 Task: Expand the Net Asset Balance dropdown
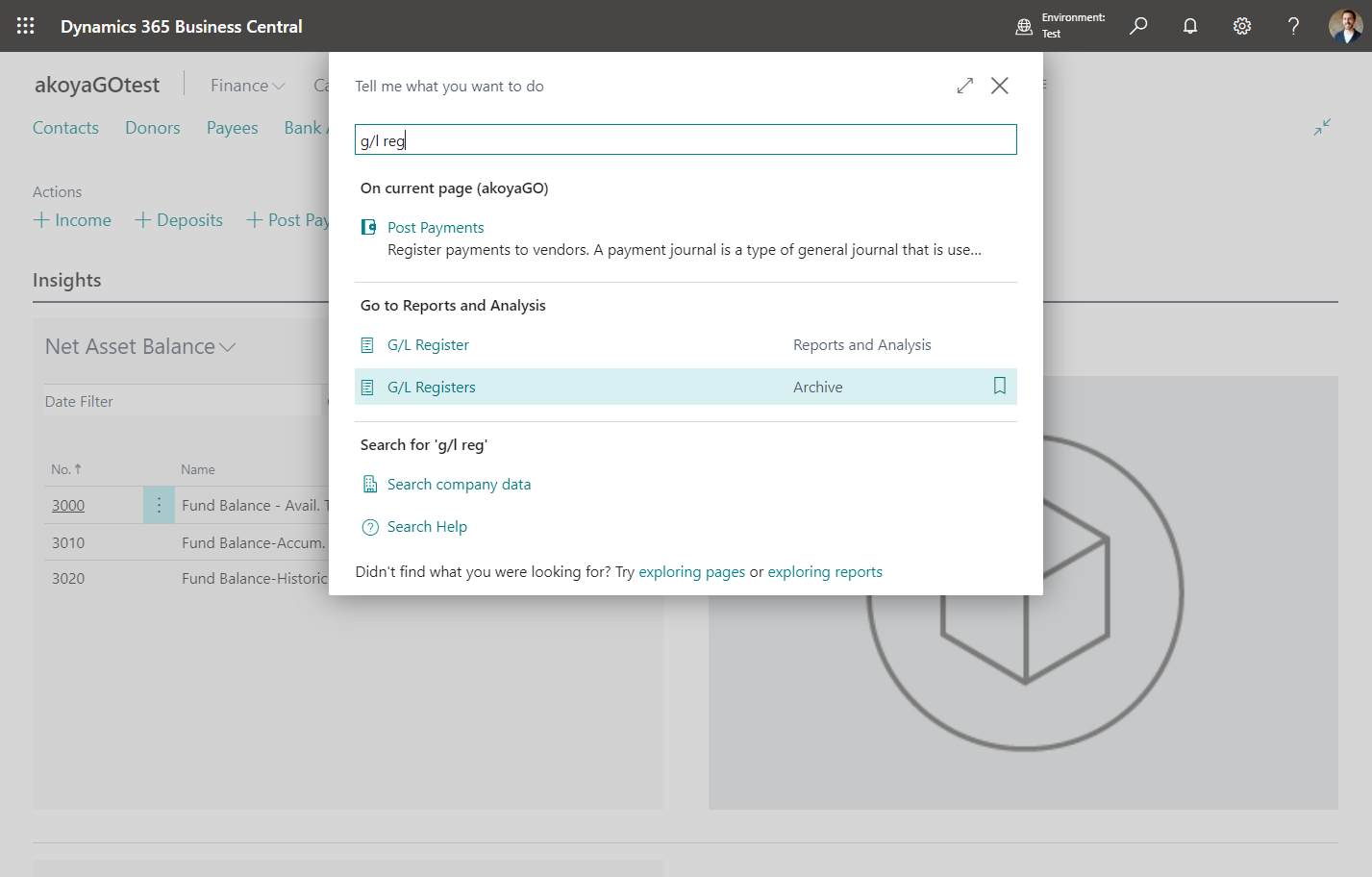140,346
